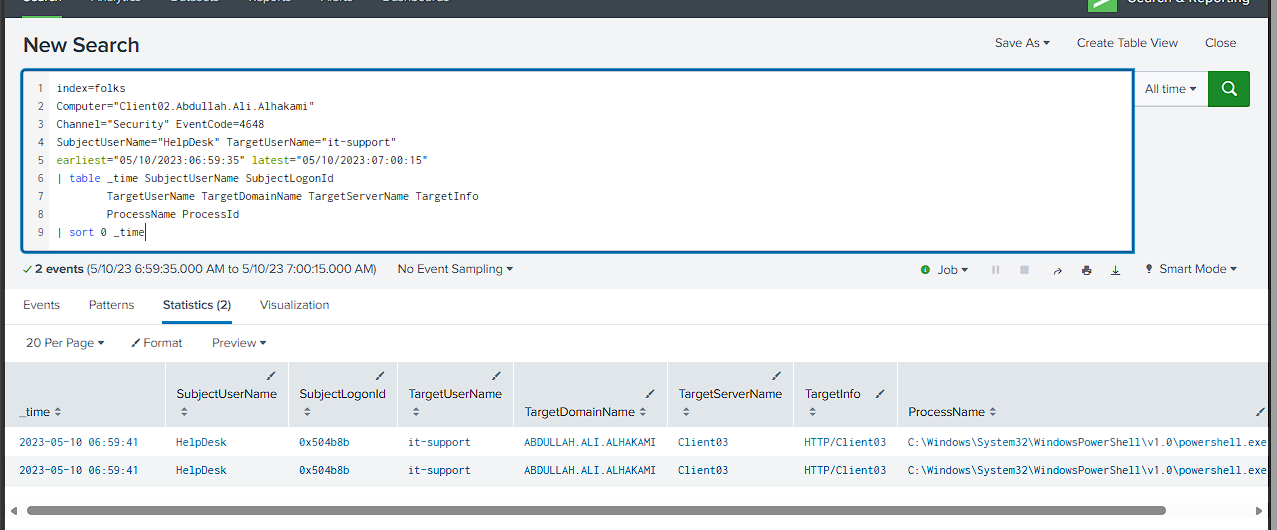Click the lightbulb icon beside Smart Mode
Image resolution: width=1277 pixels, height=530 pixels.
(1149, 269)
